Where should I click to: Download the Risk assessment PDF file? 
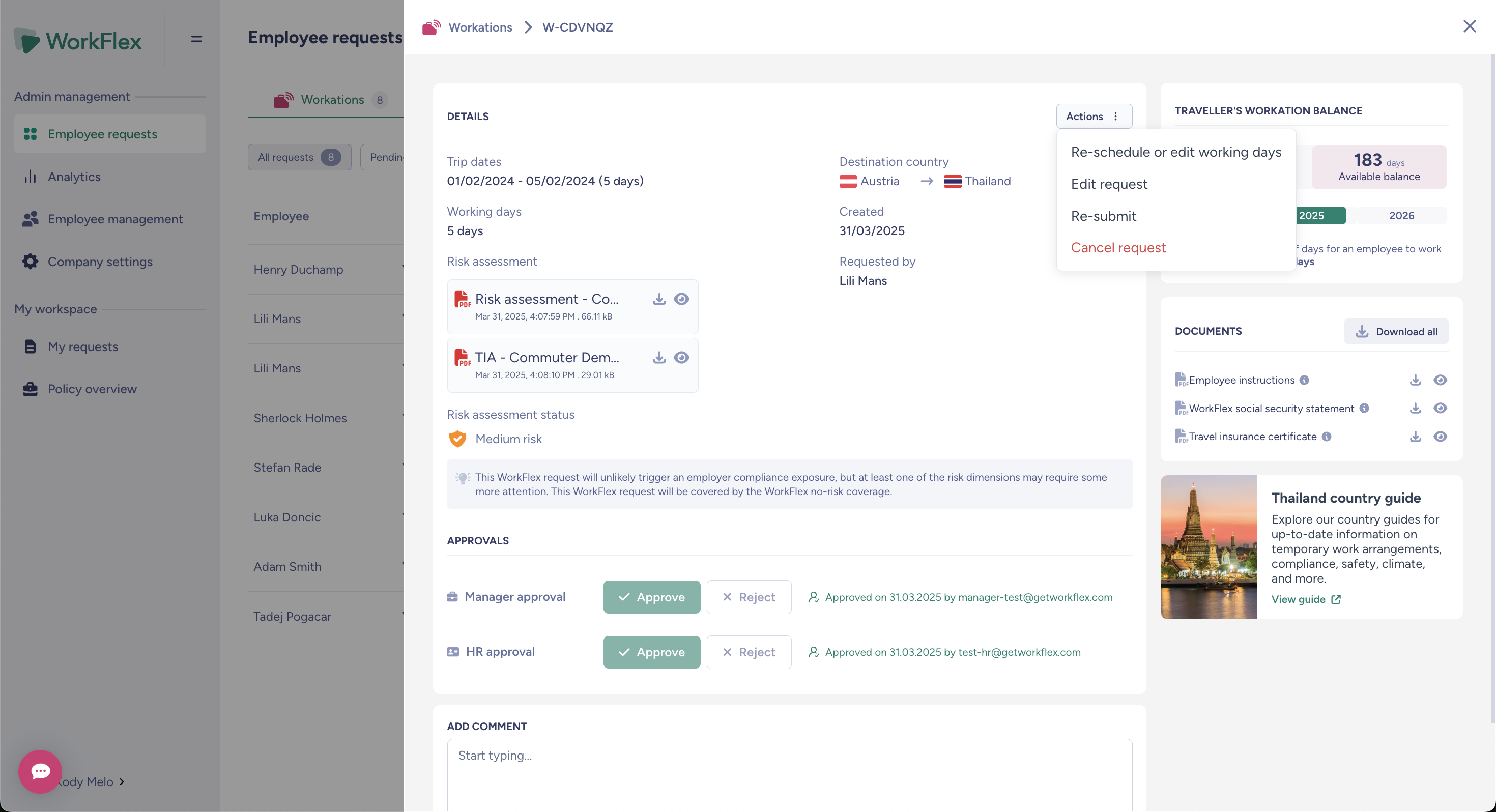658,299
